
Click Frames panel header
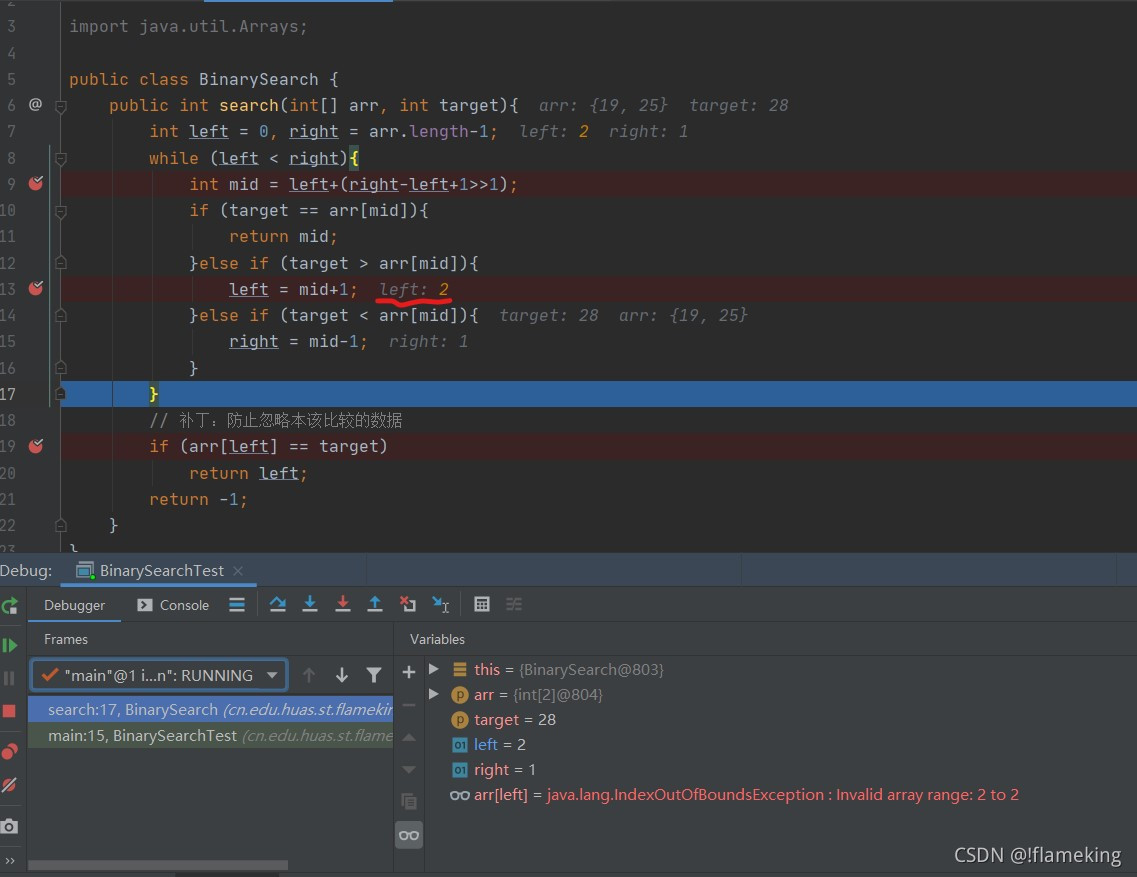pyautogui.click(x=65, y=639)
